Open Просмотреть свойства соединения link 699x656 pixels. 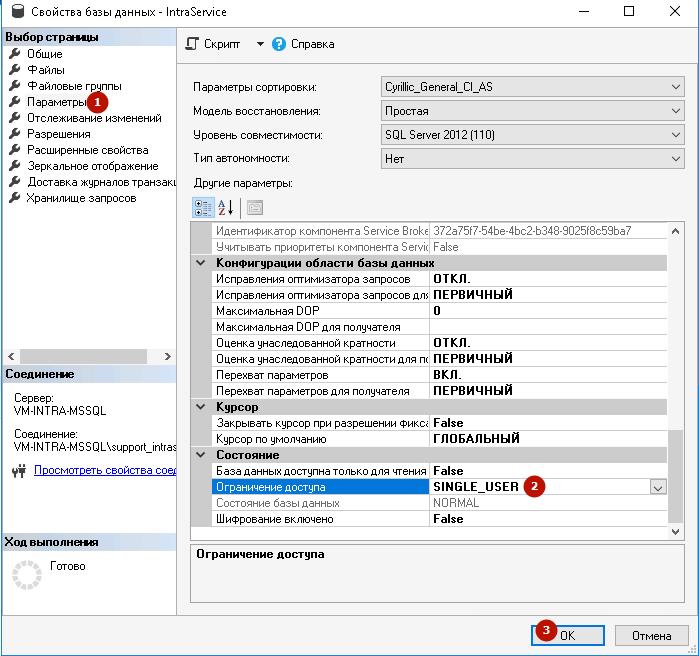[x=105, y=470]
